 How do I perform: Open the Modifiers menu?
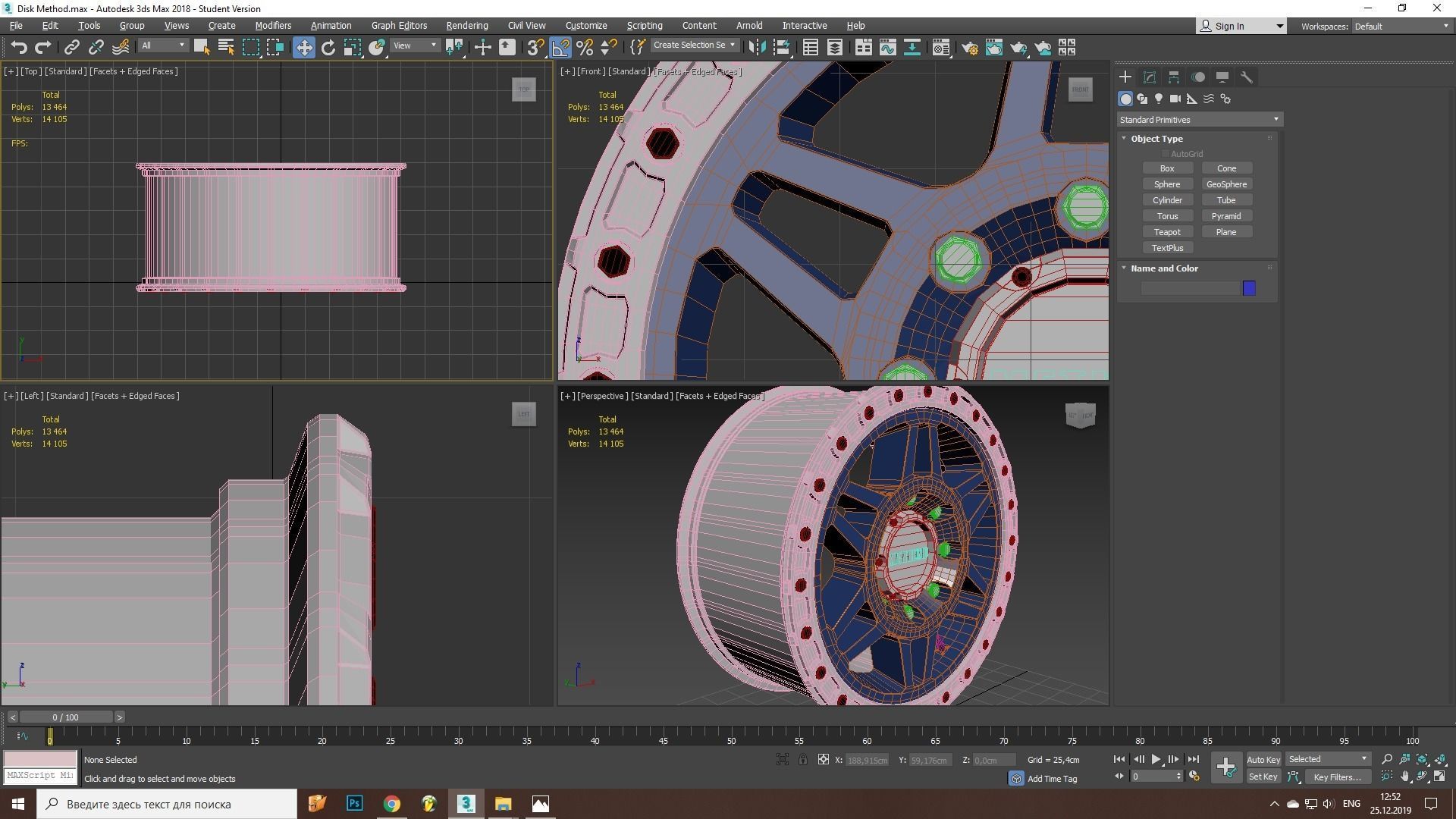(x=273, y=25)
